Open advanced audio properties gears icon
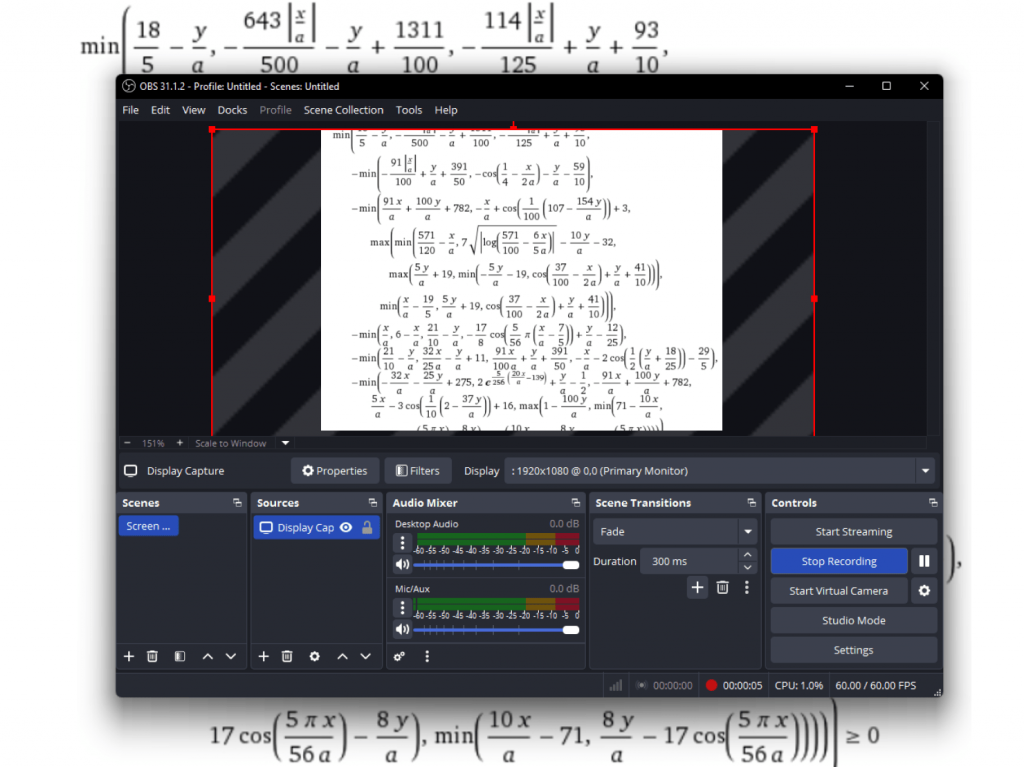 [x=399, y=656]
